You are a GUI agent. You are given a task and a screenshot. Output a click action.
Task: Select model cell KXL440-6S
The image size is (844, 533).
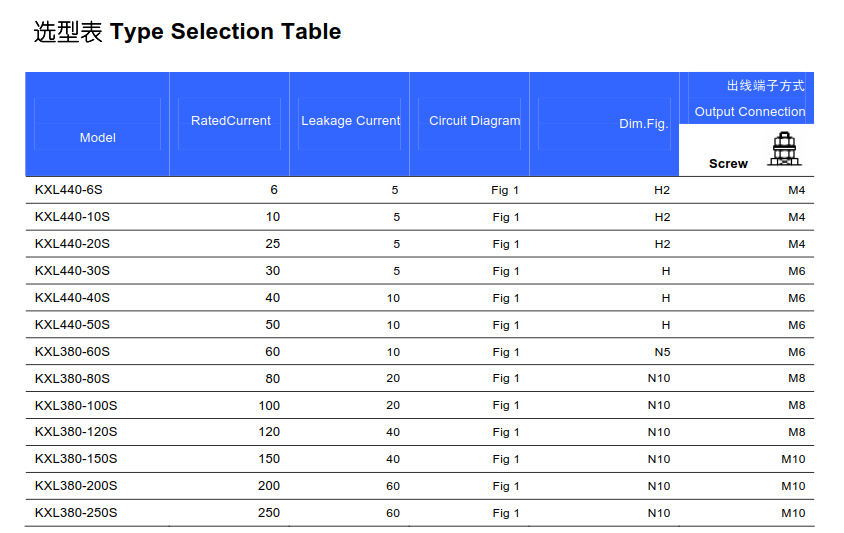click(68, 190)
